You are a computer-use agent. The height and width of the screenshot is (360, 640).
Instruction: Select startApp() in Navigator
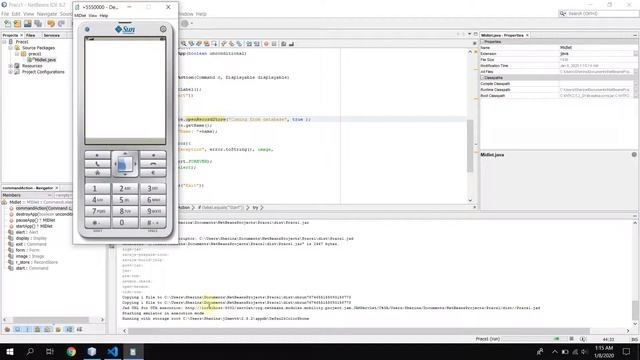(34, 226)
